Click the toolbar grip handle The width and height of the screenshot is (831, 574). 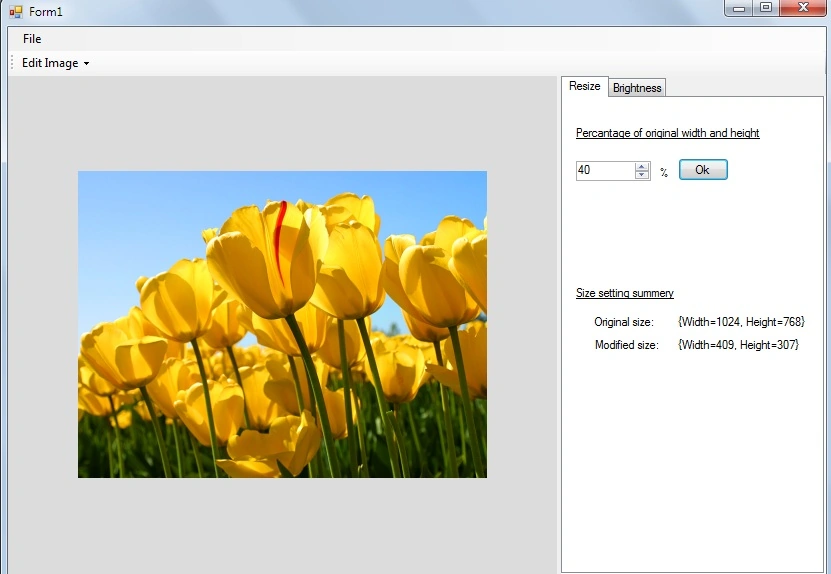click(x=12, y=63)
